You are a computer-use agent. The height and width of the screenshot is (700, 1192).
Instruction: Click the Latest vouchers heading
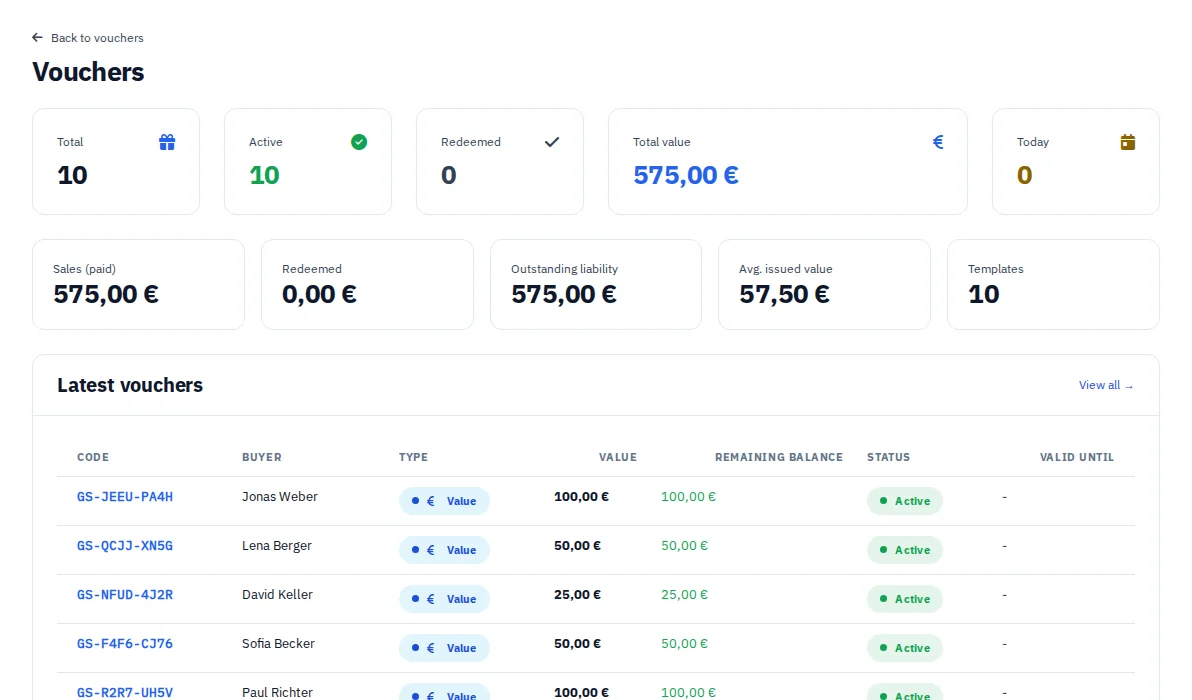tap(130, 385)
